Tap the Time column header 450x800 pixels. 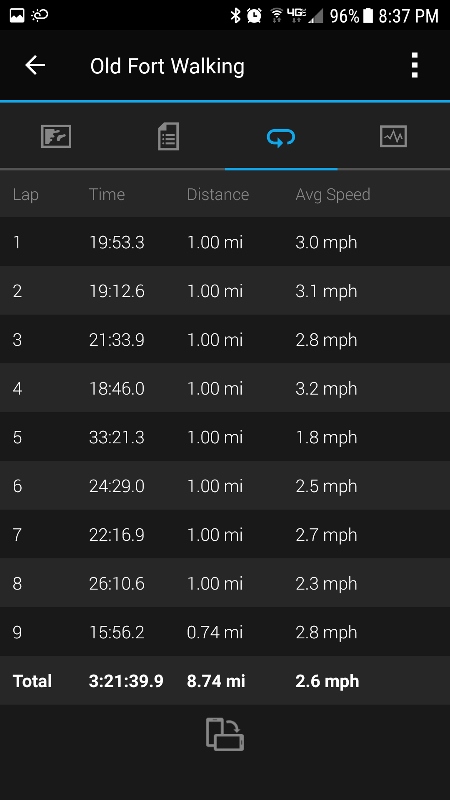[x=107, y=194]
